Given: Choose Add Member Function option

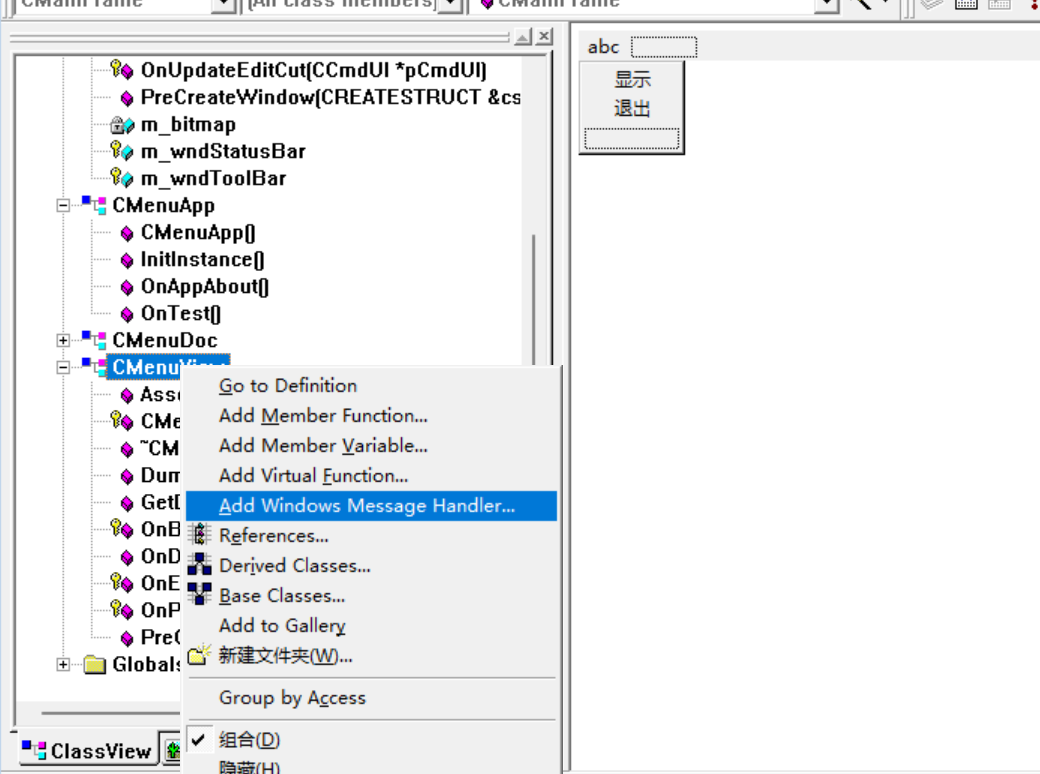Looking at the screenshot, I should (323, 416).
